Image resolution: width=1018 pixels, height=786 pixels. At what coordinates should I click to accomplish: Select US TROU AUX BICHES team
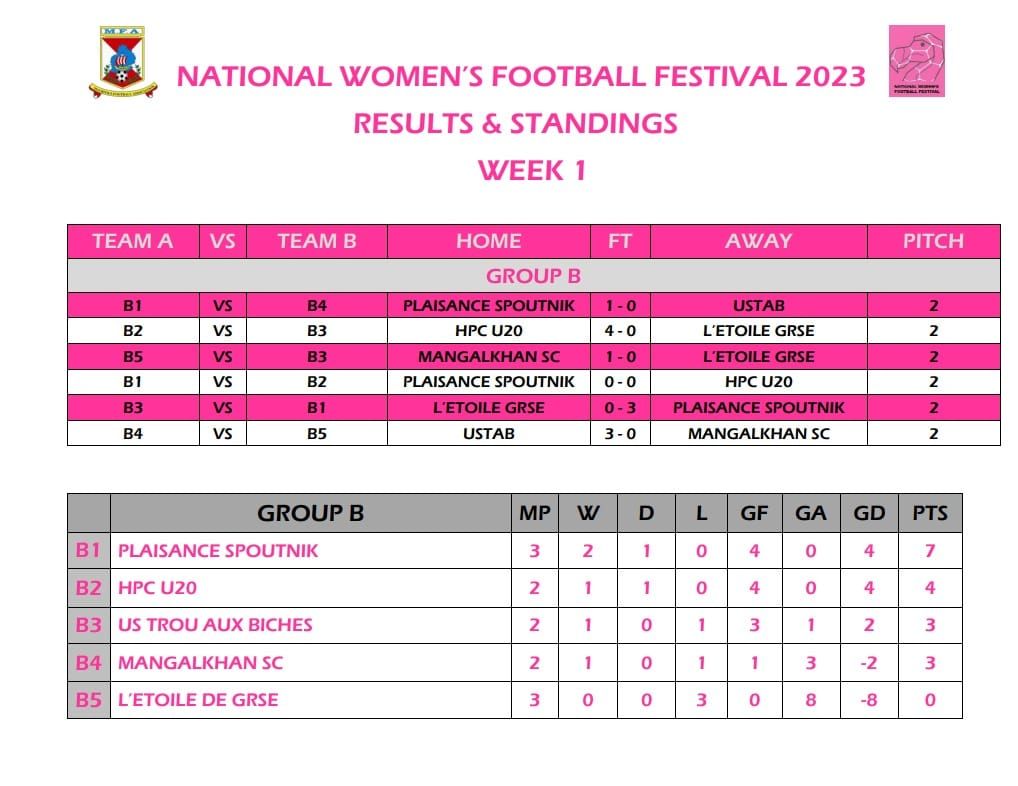tap(215, 625)
